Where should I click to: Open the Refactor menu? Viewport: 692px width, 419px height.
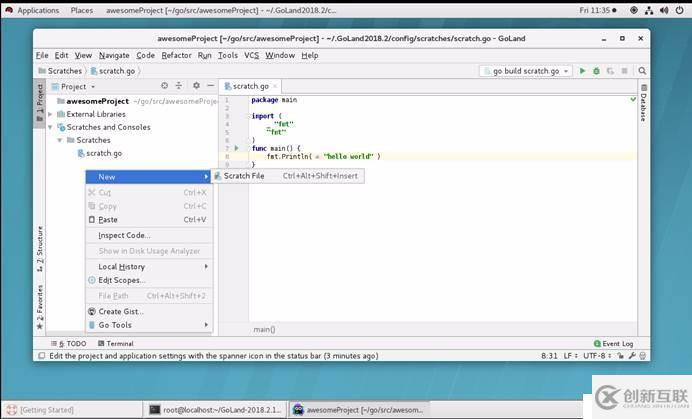[177, 55]
